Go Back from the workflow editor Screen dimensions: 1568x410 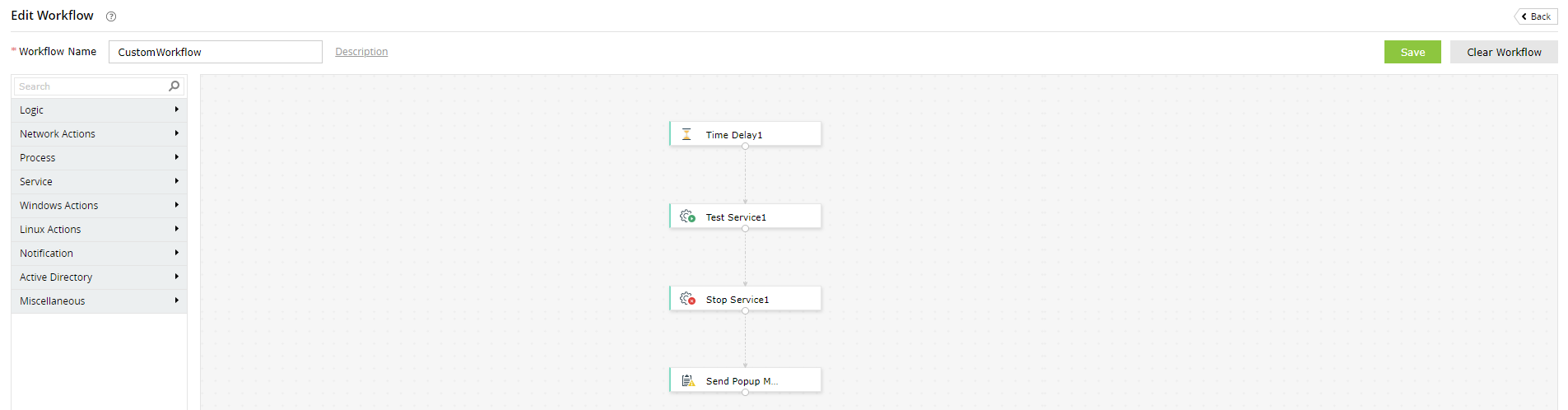tap(1536, 16)
